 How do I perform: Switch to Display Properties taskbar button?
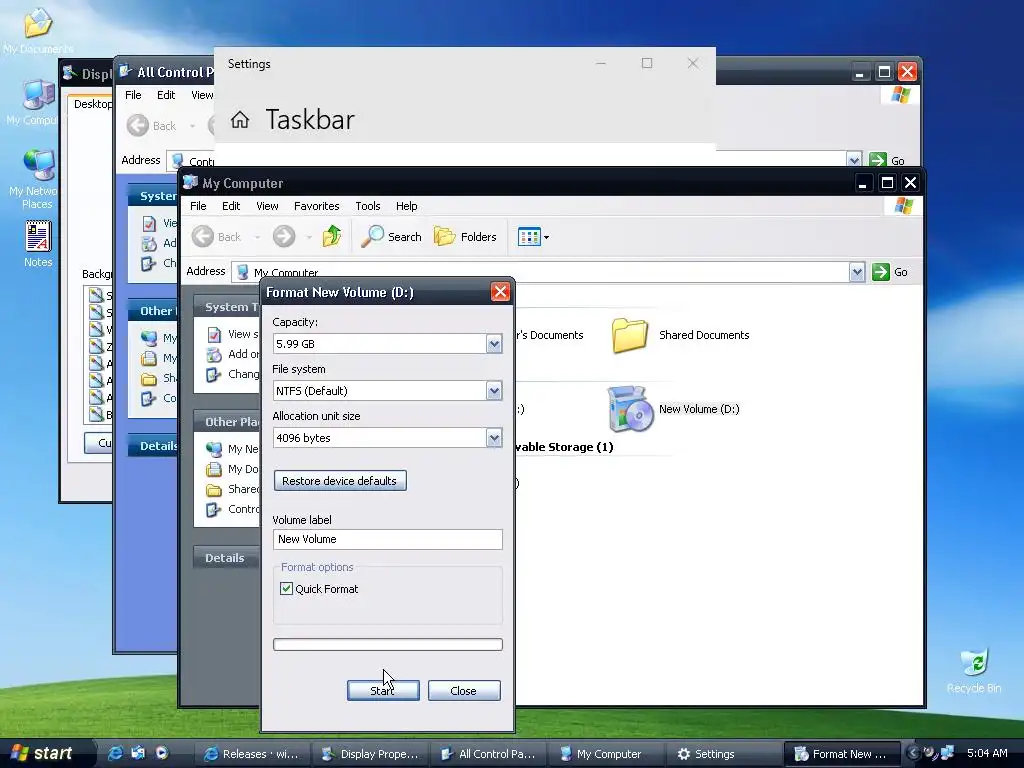[x=370, y=754]
